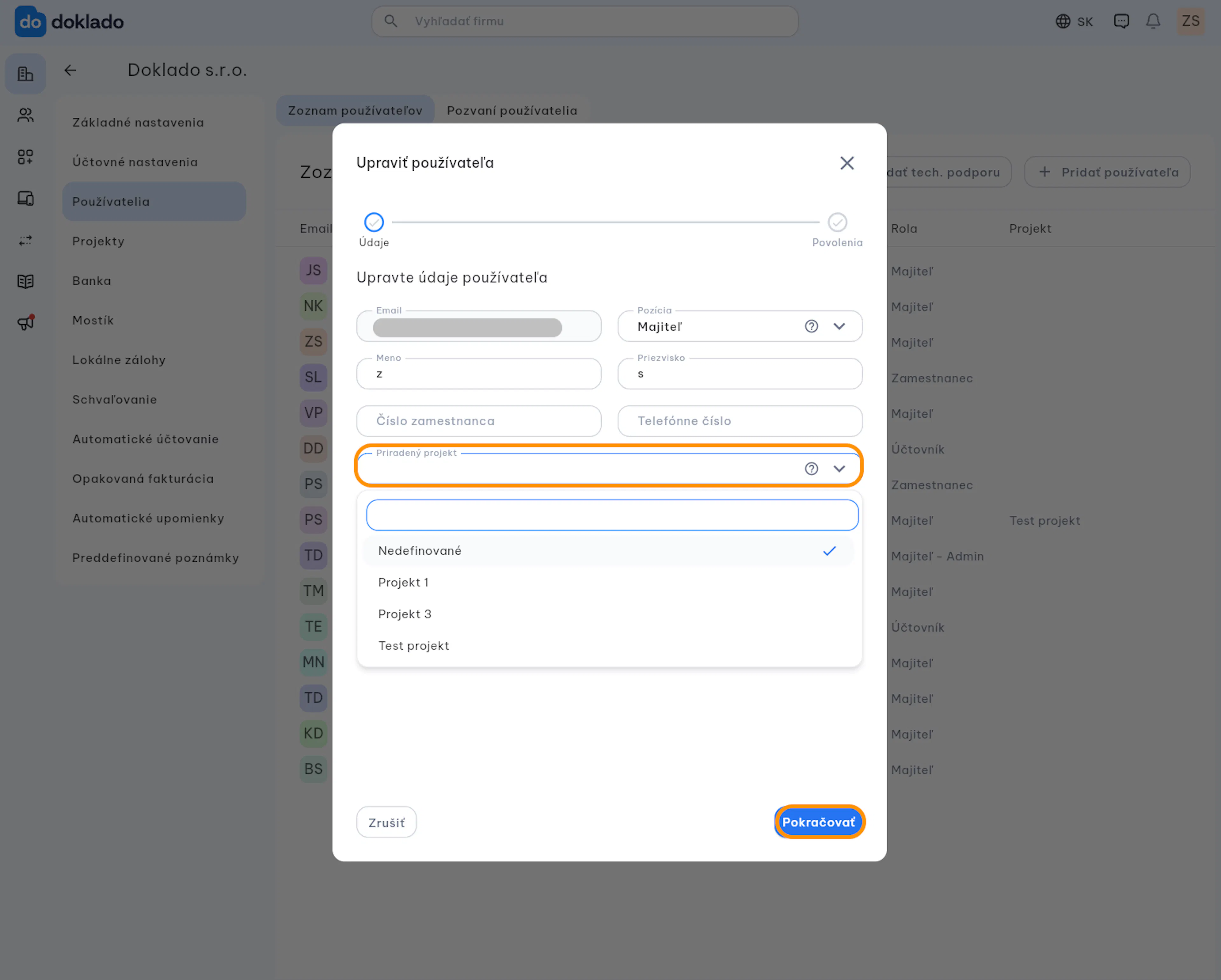Image resolution: width=1221 pixels, height=980 pixels.
Task: Open the ZS user avatar in header
Action: click(x=1190, y=22)
